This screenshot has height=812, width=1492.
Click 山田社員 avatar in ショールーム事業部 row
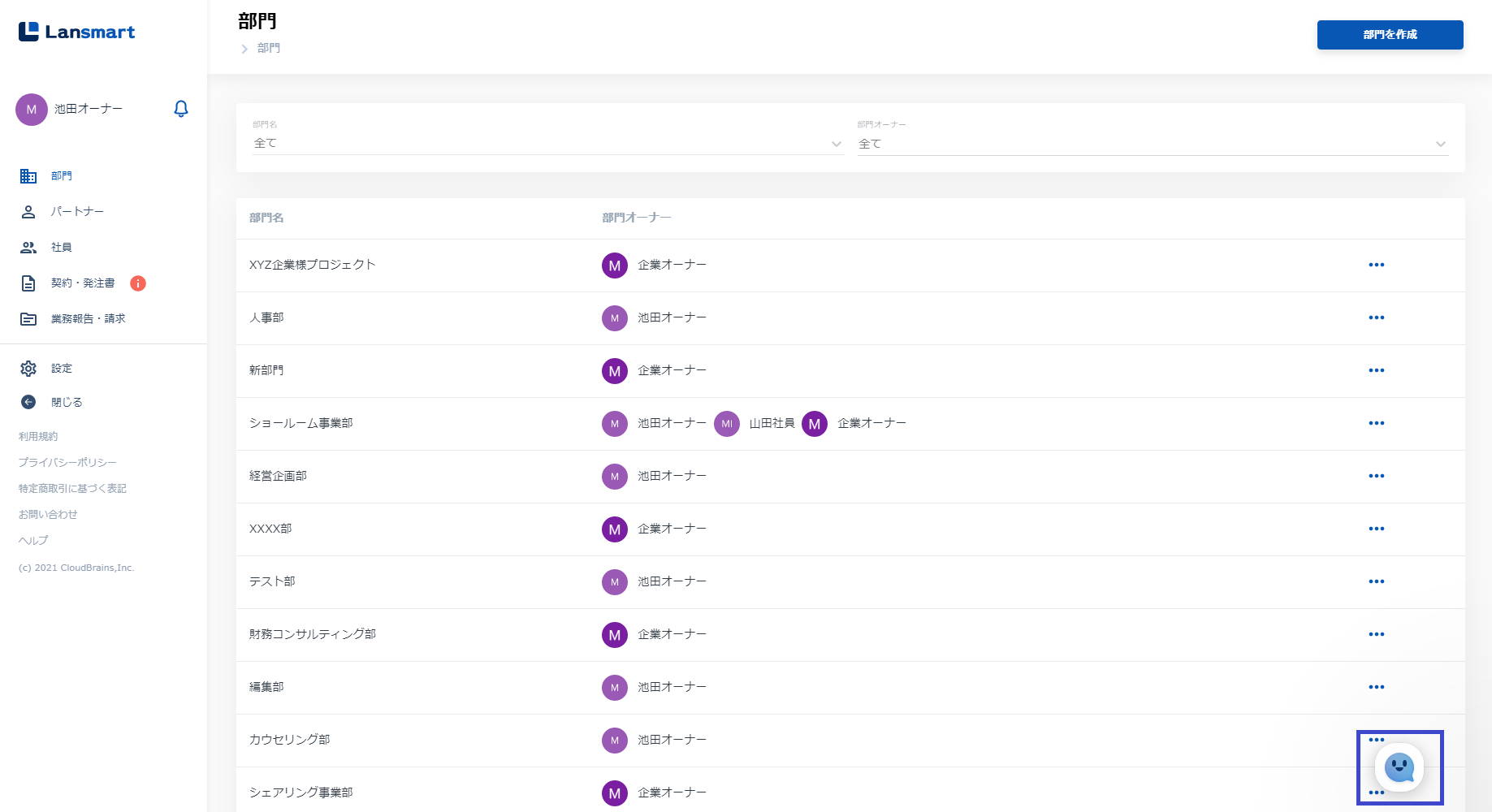click(727, 424)
